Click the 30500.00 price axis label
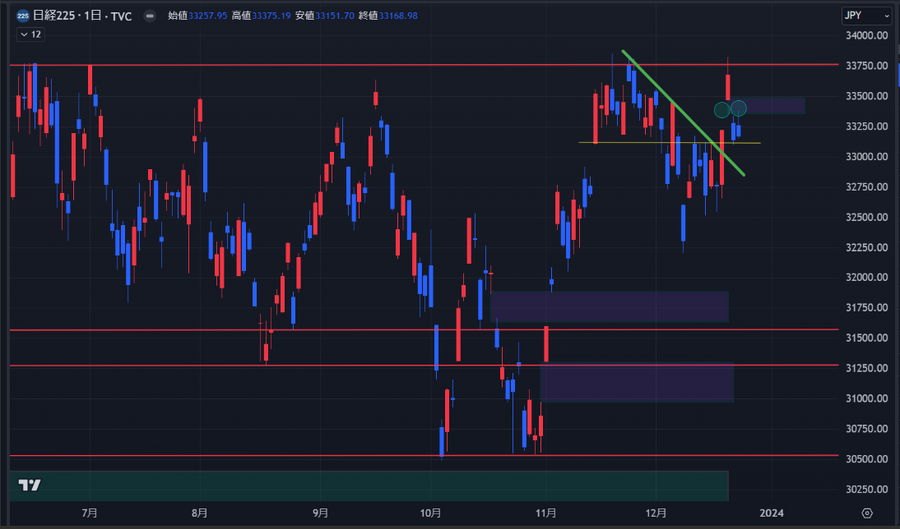 [867, 459]
